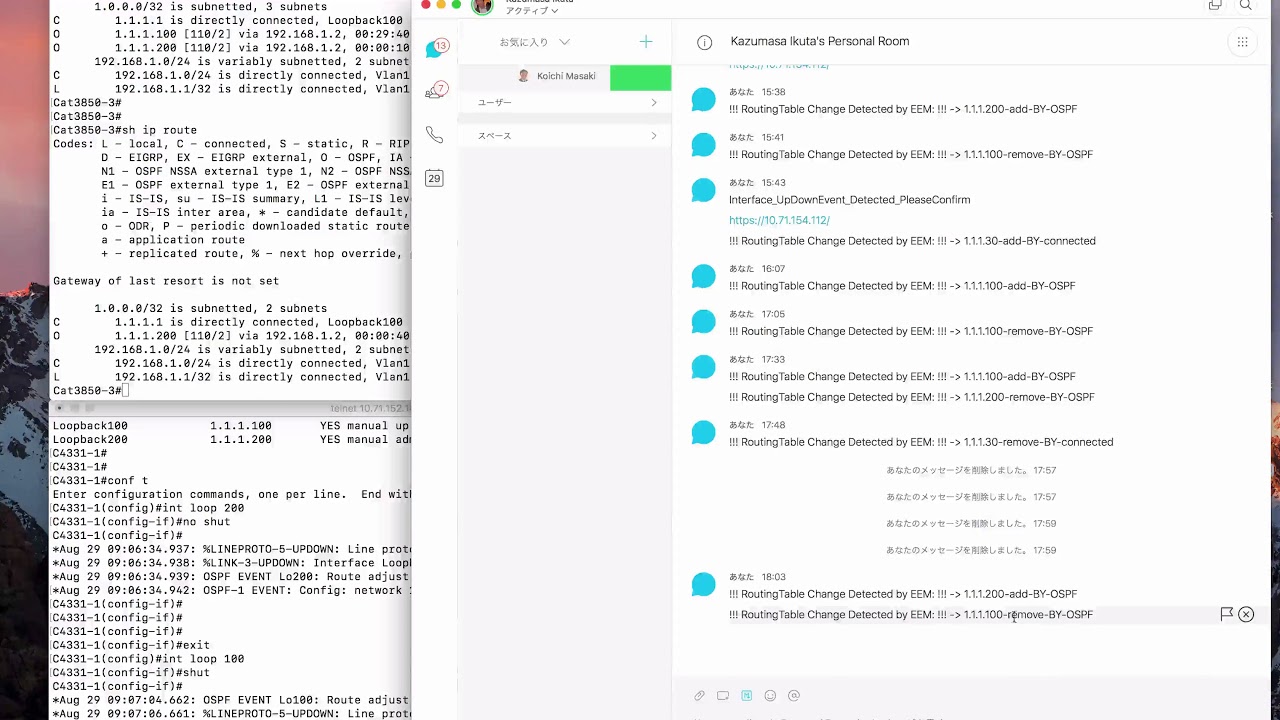The image size is (1280, 720).
Task: Click the message 1.1.1.30-add-BY-connected
Action: tap(912, 241)
